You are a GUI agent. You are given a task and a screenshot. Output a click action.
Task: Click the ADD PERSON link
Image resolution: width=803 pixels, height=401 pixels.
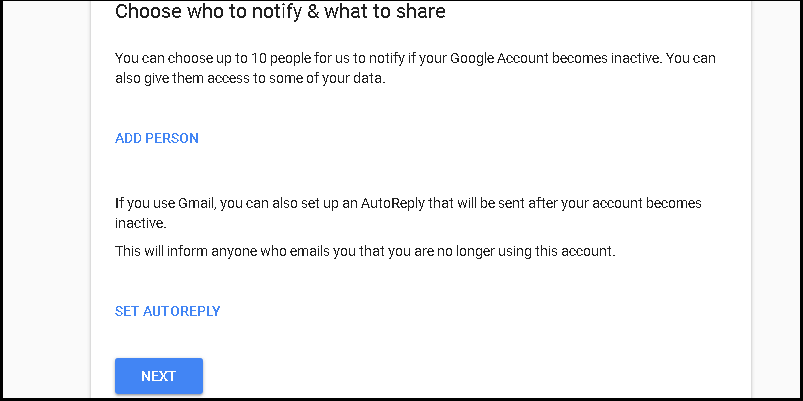tap(157, 138)
